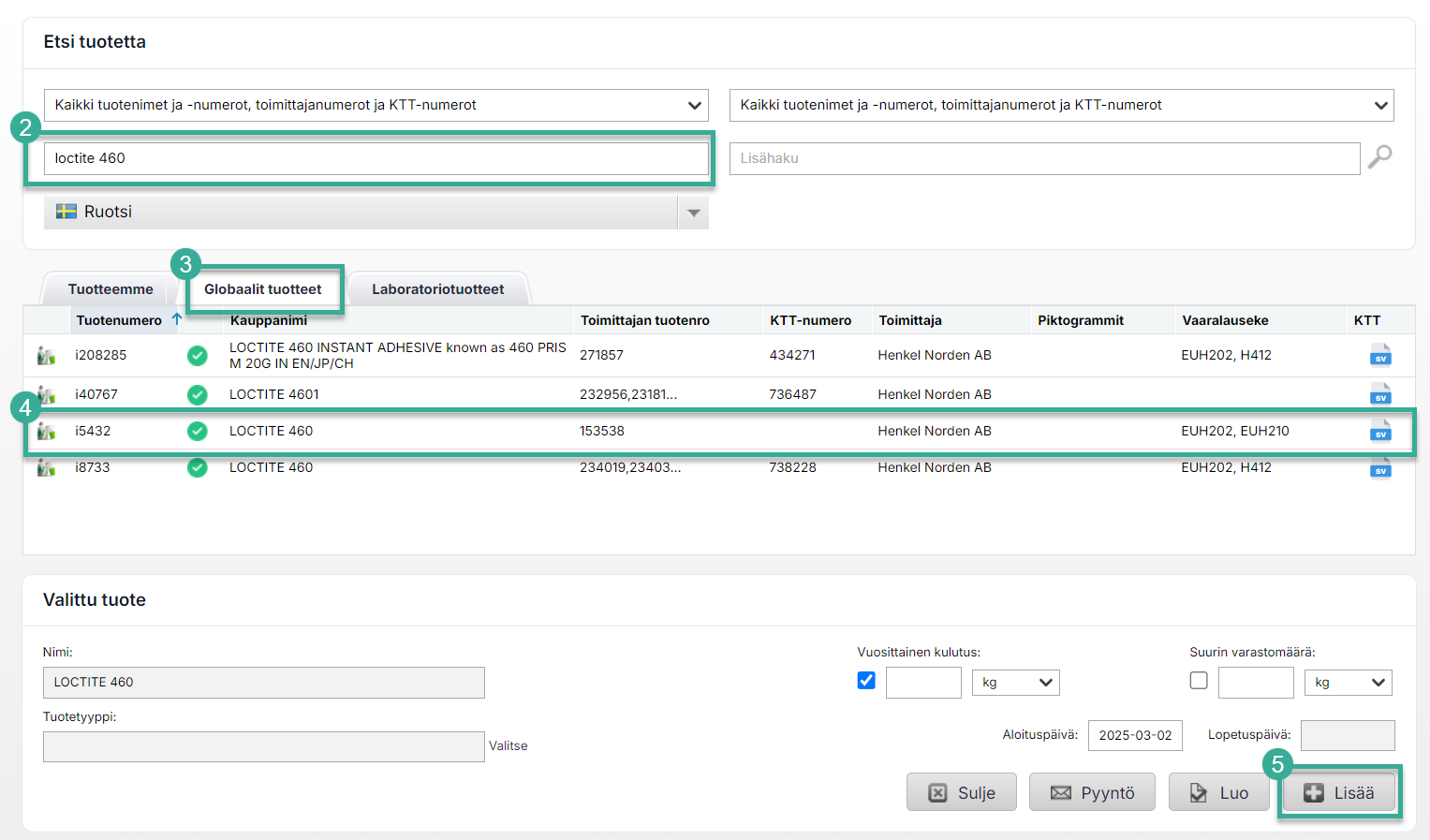Click KTT number 738228
This screenshot has height=840, width=1430.
[x=792, y=467]
